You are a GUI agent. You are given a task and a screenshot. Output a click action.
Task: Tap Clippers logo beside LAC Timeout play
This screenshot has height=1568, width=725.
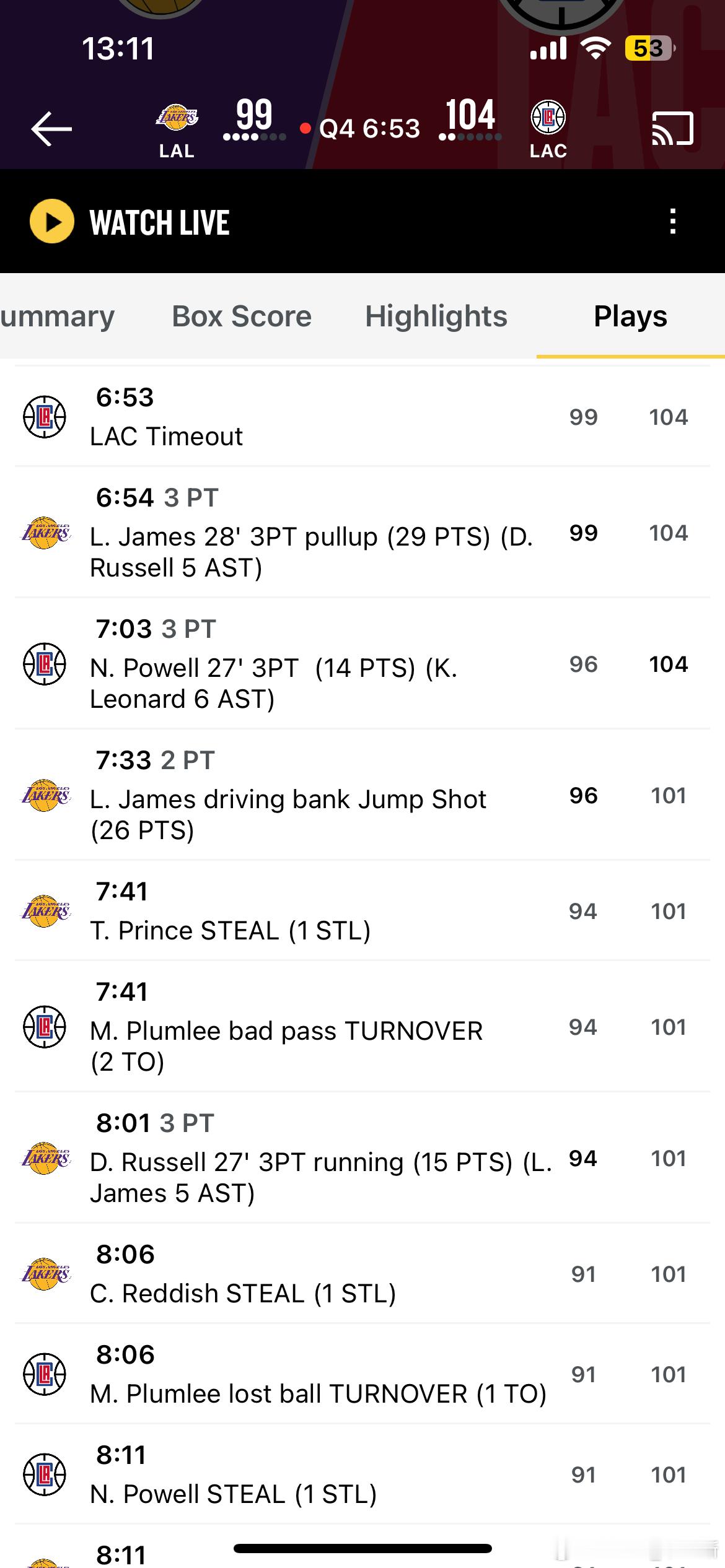[x=45, y=417]
